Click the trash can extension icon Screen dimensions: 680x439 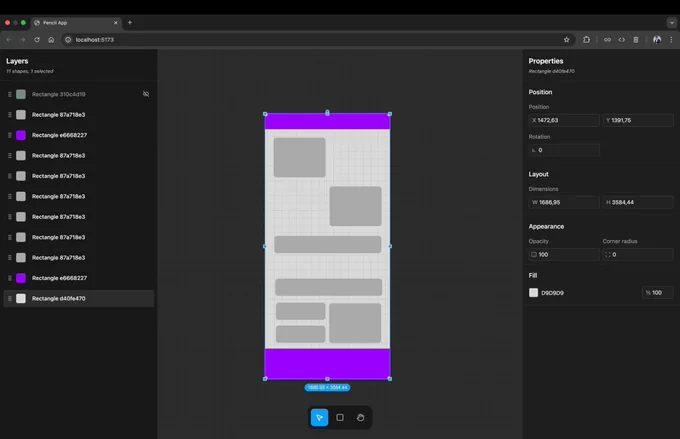tap(636, 39)
